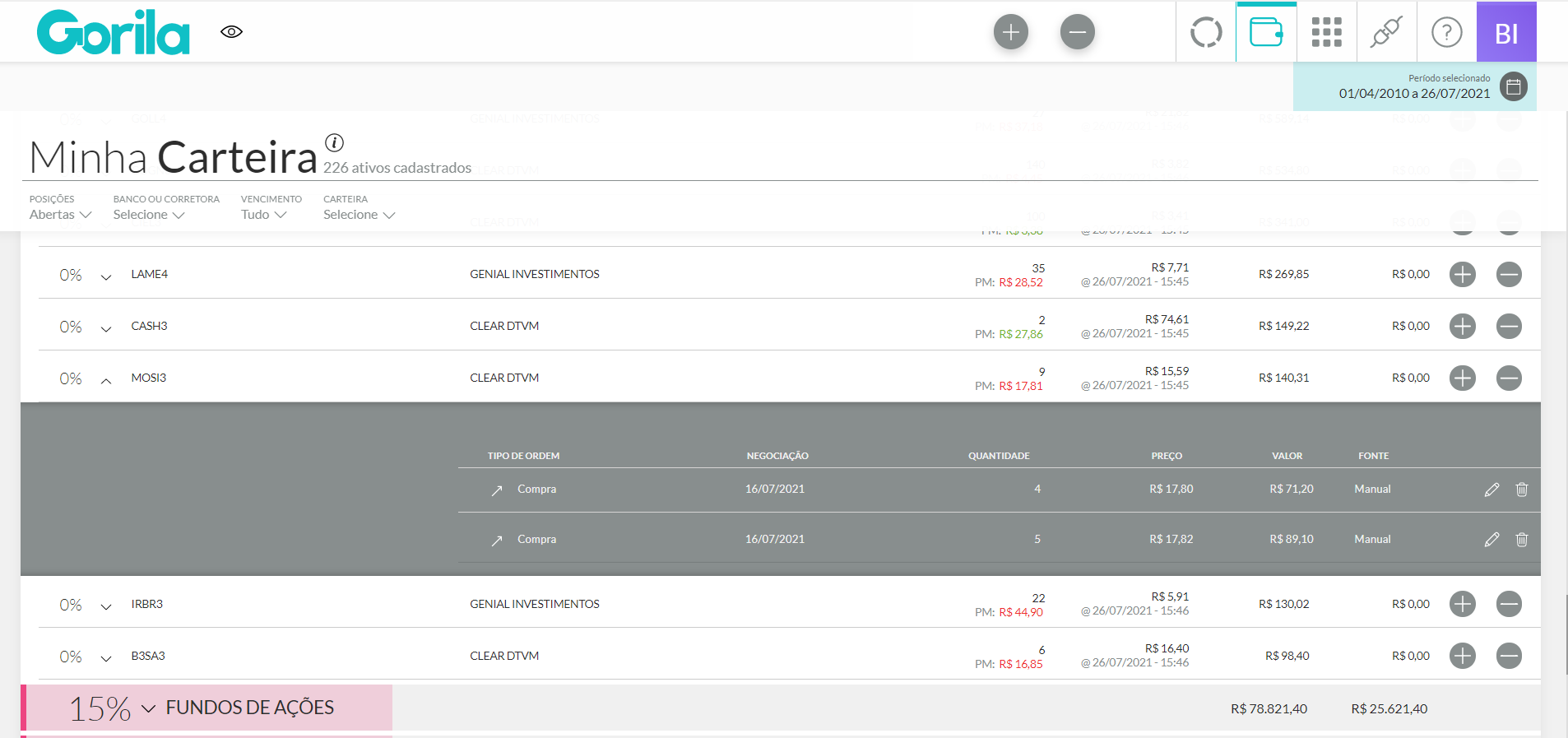The height and width of the screenshot is (738, 1568).
Task: Click the top minus button to remove asset
Action: tap(1078, 32)
